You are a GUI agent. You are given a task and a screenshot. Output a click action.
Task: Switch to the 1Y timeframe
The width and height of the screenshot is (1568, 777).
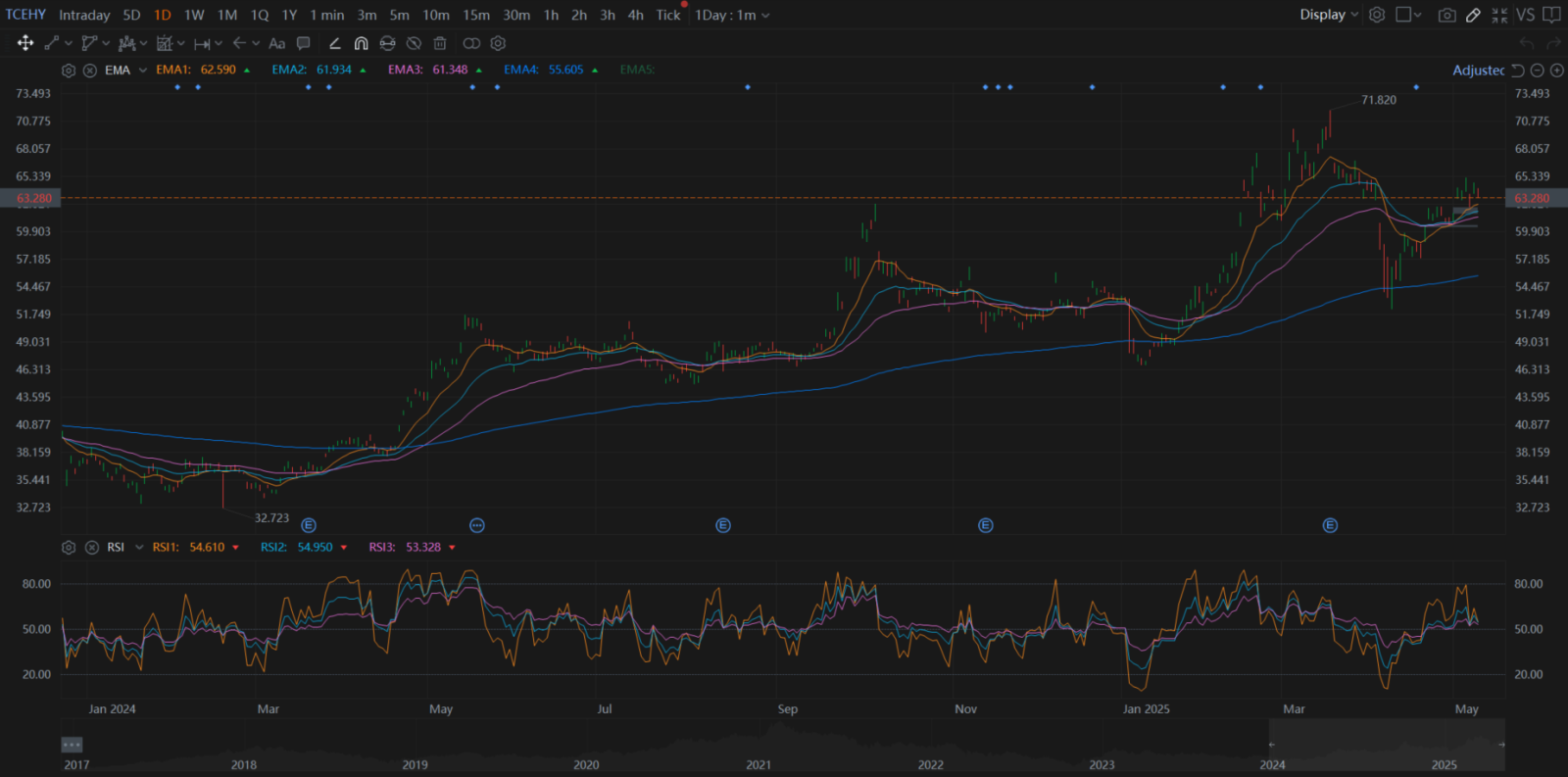(x=289, y=15)
